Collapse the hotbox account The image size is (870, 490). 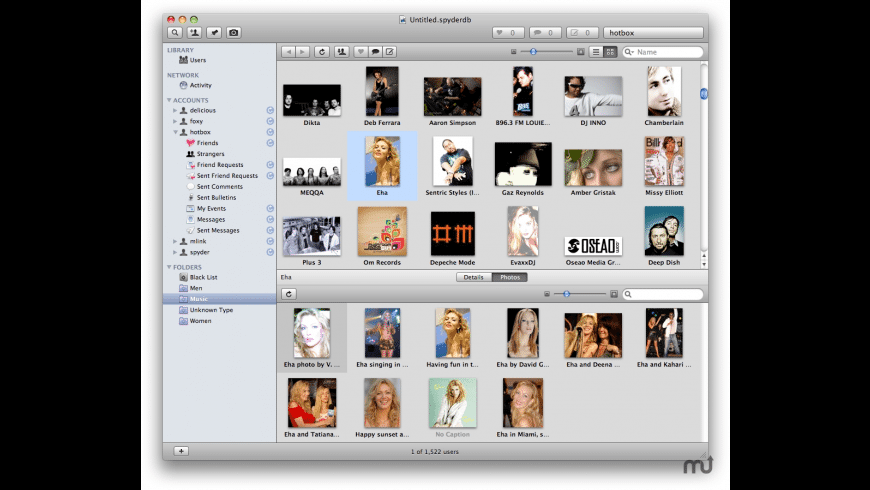click(175, 132)
